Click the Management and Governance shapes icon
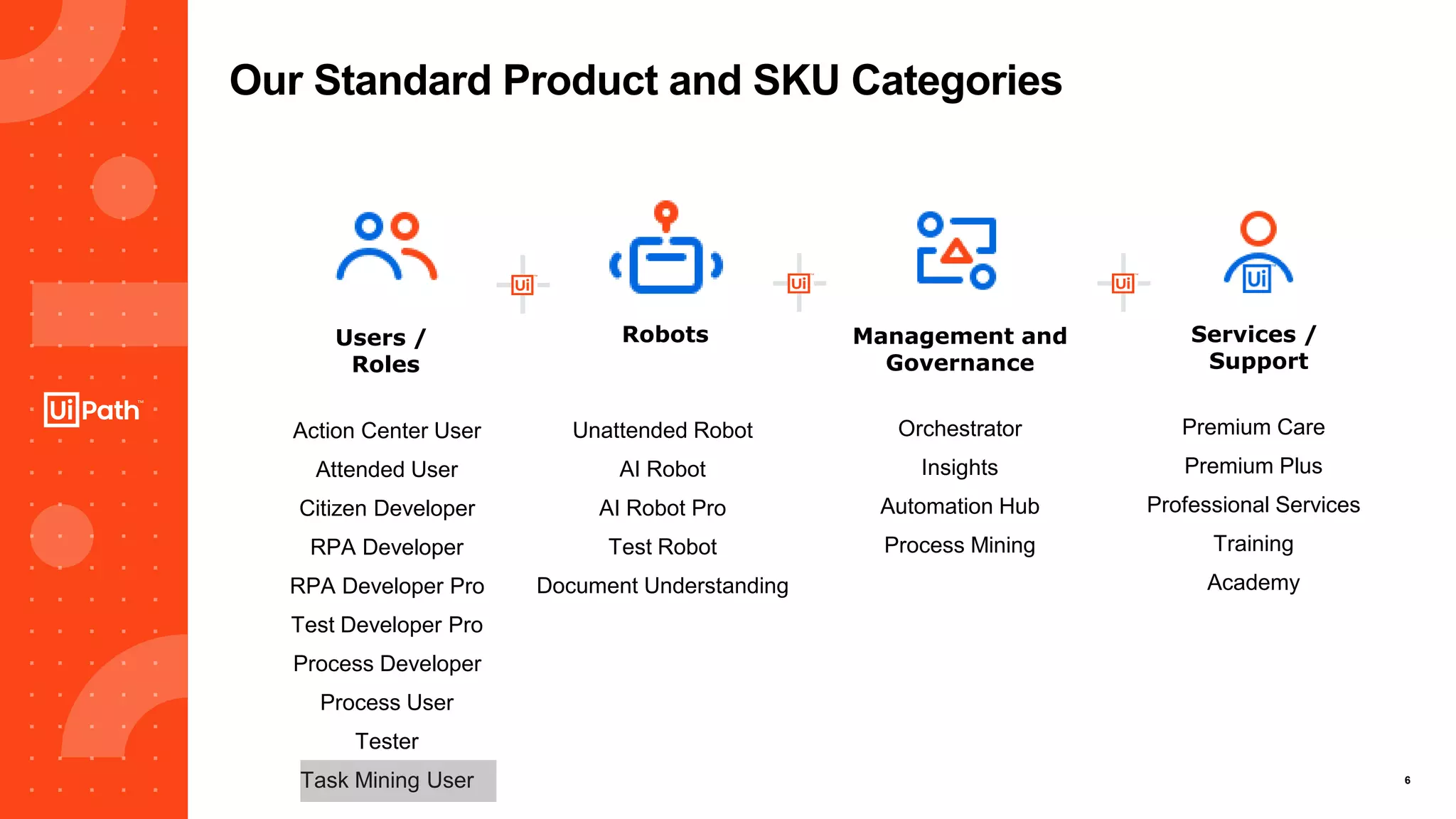The height and width of the screenshot is (819, 1456). tap(957, 250)
